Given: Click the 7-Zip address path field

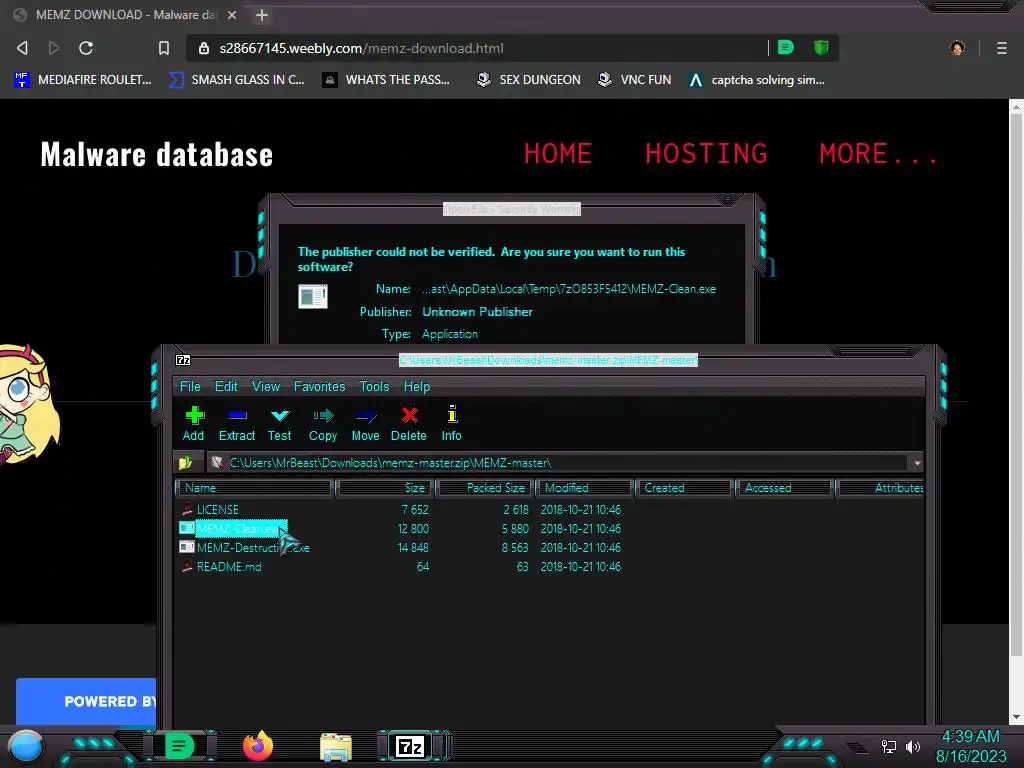Looking at the screenshot, I should coord(567,462).
